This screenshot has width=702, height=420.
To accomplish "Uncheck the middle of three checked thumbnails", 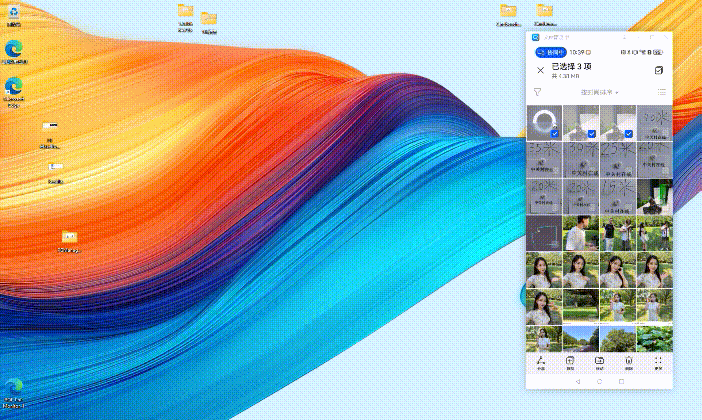I will 591,134.
